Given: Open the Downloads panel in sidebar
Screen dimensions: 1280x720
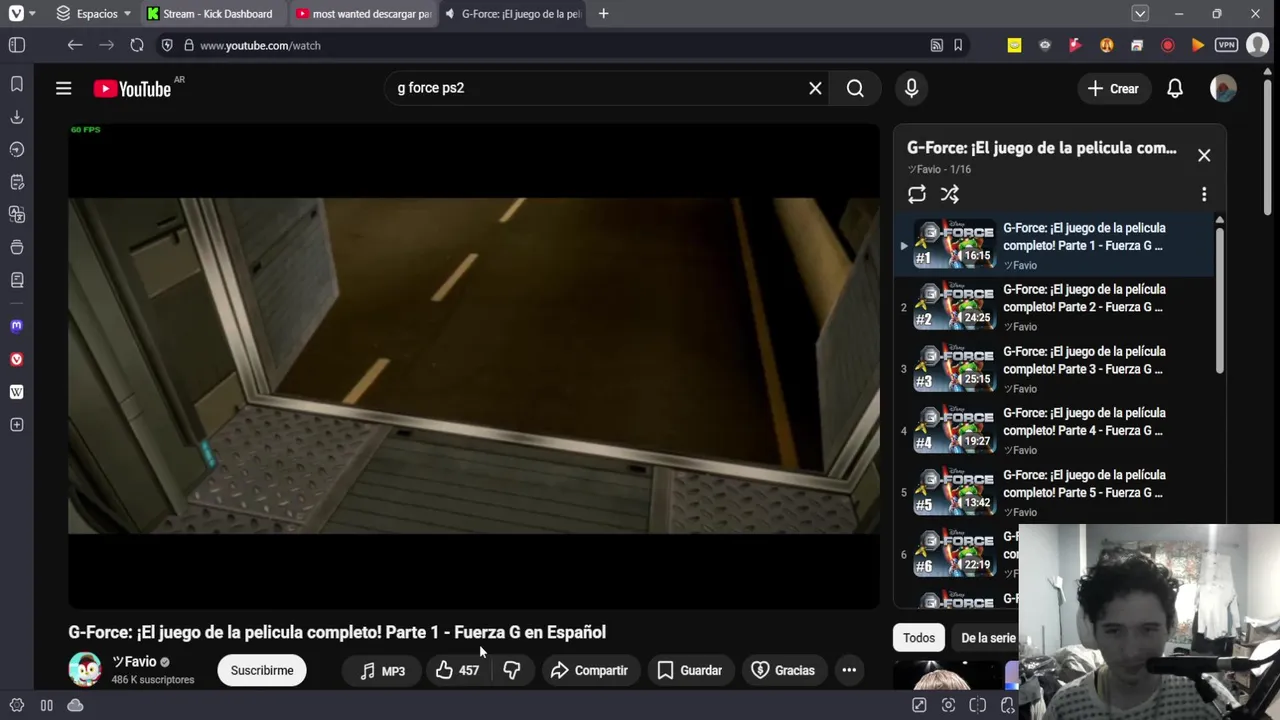Looking at the screenshot, I should [x=17, y=117].
